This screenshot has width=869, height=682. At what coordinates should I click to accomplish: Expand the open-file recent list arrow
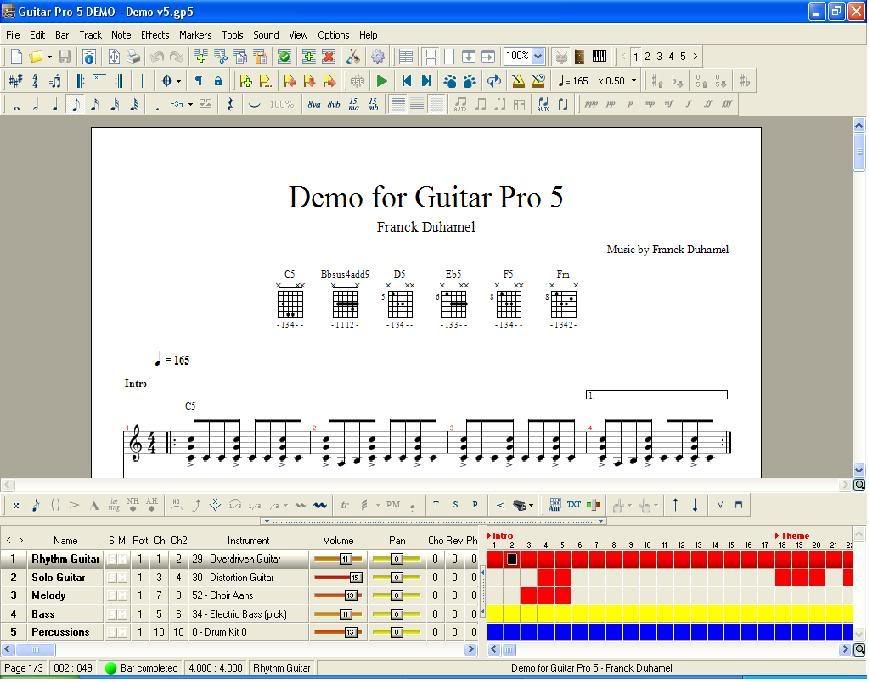49,57
